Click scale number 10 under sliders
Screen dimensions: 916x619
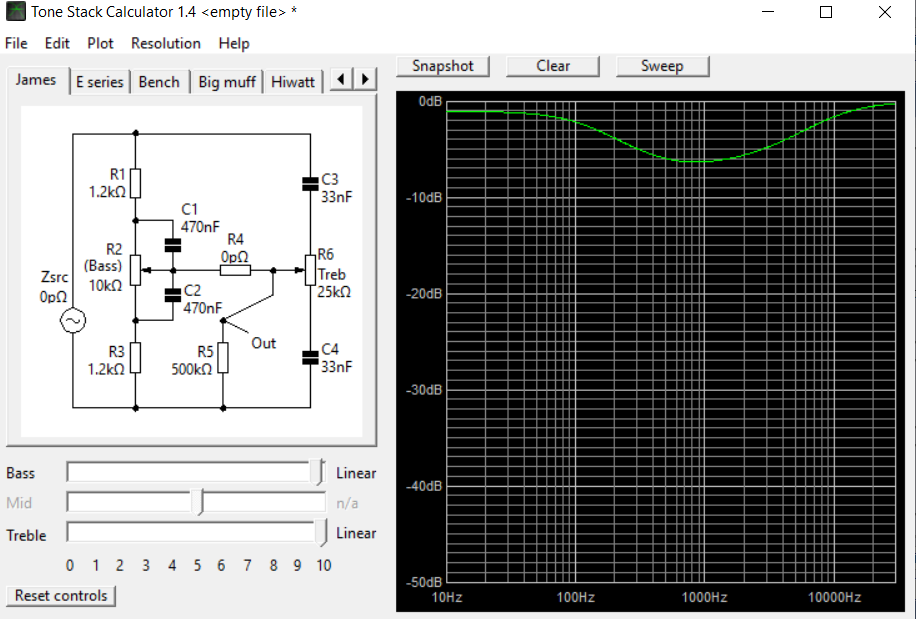pos(324,565)
